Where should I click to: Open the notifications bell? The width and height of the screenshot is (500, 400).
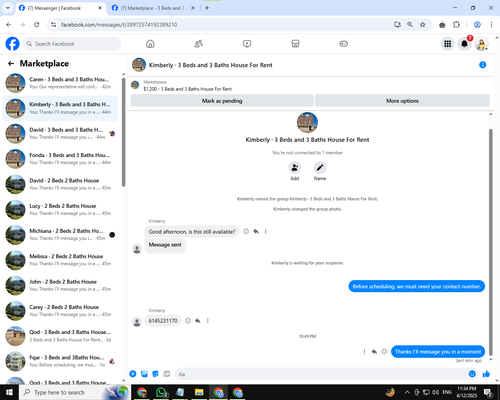pos(464,44)
